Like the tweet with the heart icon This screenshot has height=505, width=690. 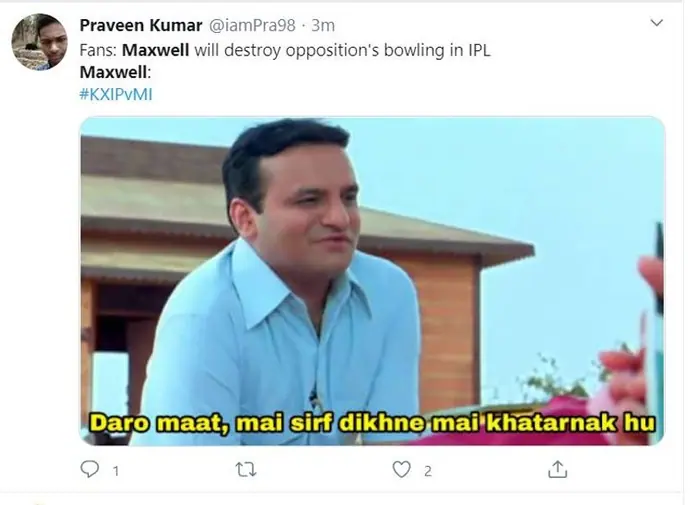(401, 469)
